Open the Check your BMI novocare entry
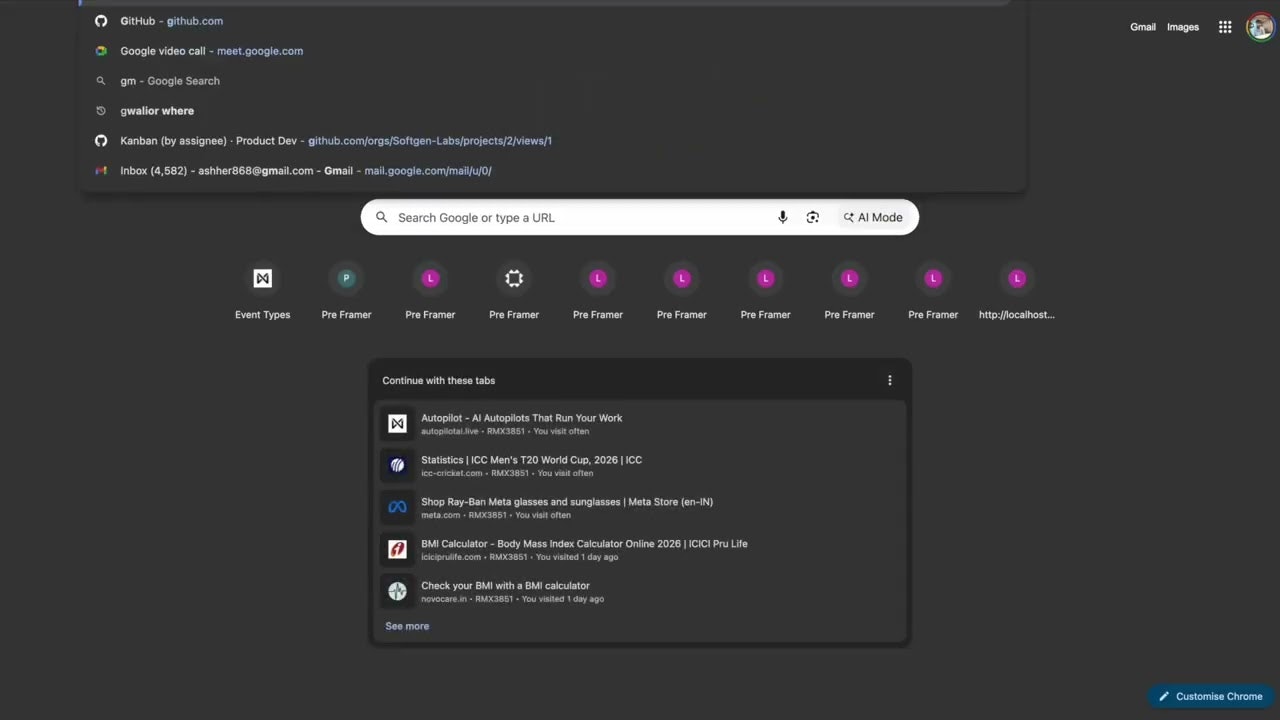 (640, 592)
